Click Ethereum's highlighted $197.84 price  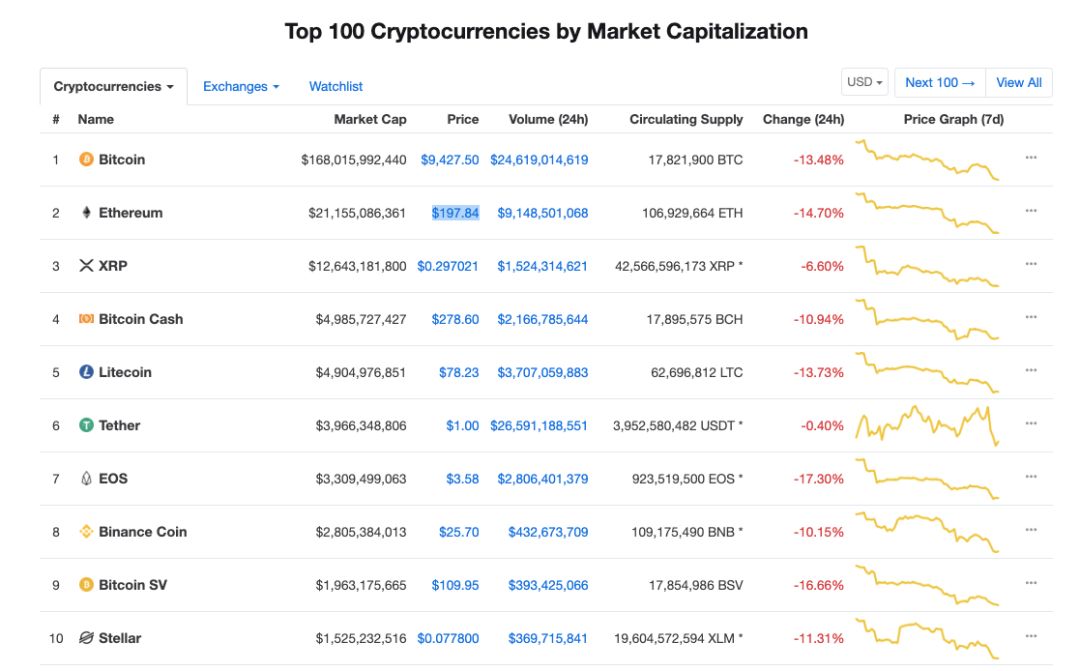(456, 213)
